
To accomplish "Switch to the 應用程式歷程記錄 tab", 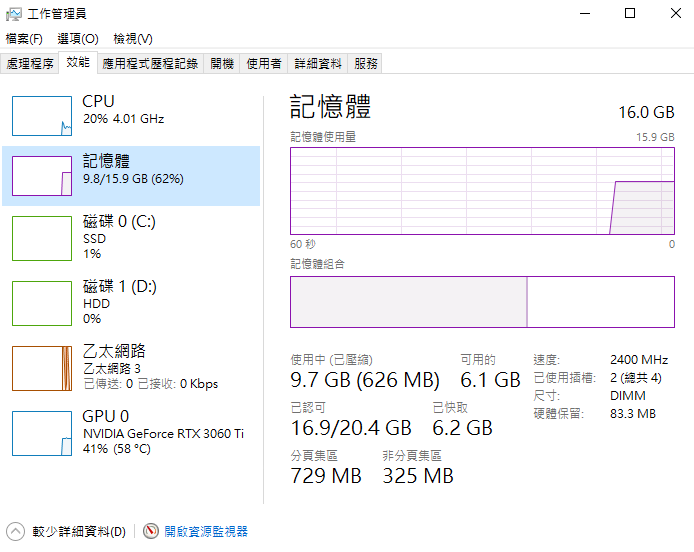I will pyautogui.click(x=150, y=63).
